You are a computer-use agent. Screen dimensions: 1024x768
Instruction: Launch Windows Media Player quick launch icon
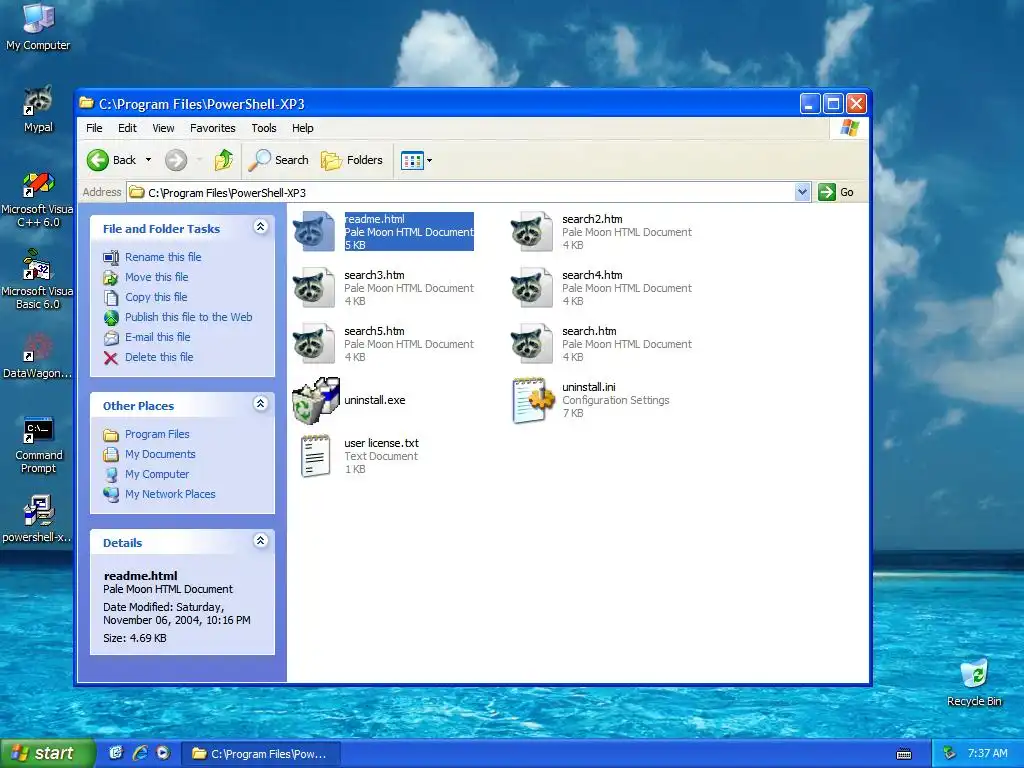(x=163, y=754)
